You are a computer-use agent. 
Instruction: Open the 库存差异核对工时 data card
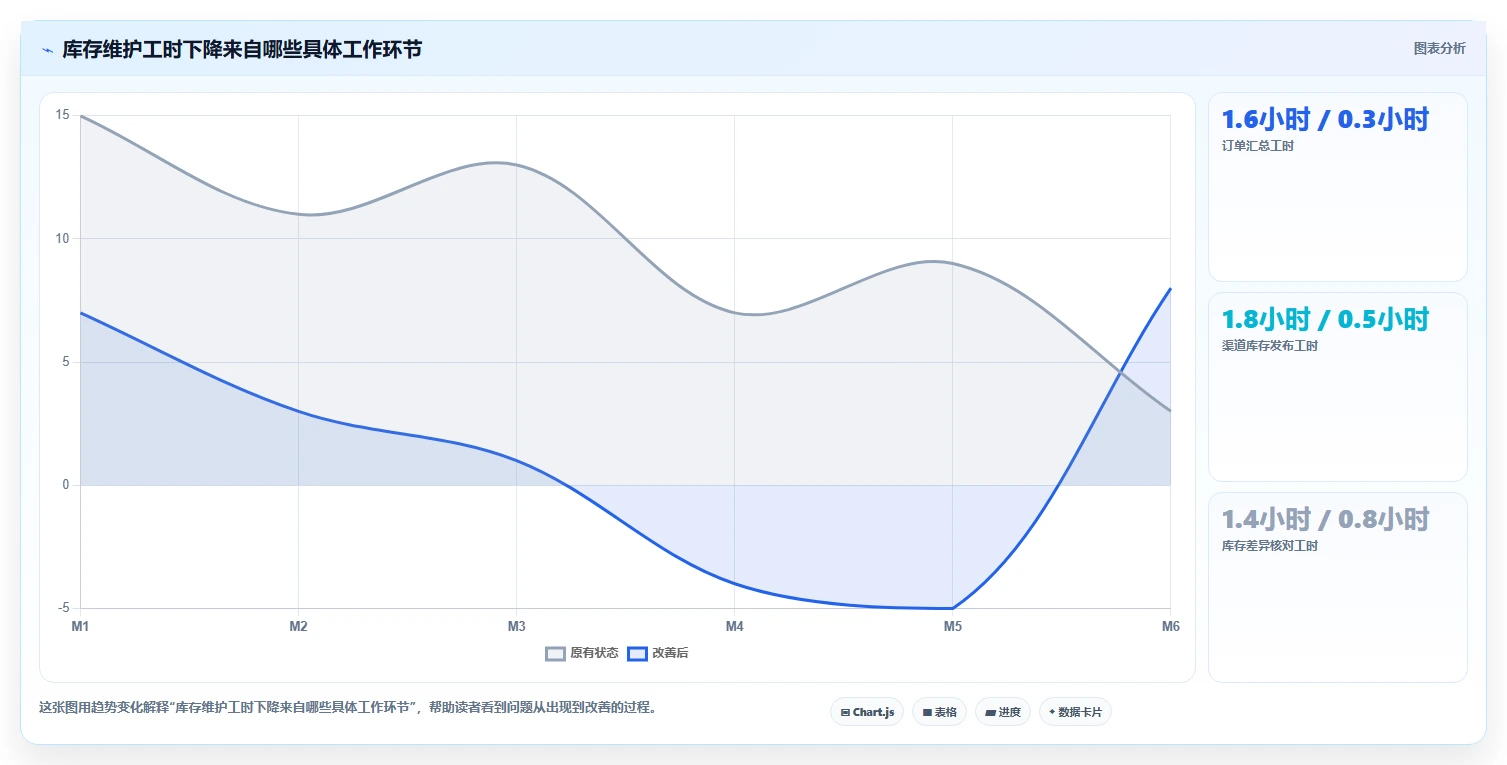[x=1338, y=587]
